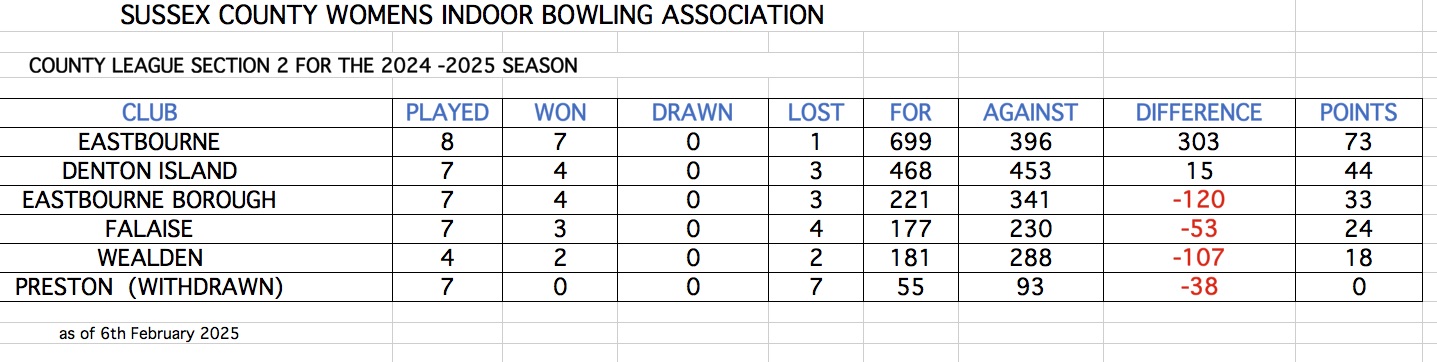Select the PLAYED column header cell

click(447, 112)
